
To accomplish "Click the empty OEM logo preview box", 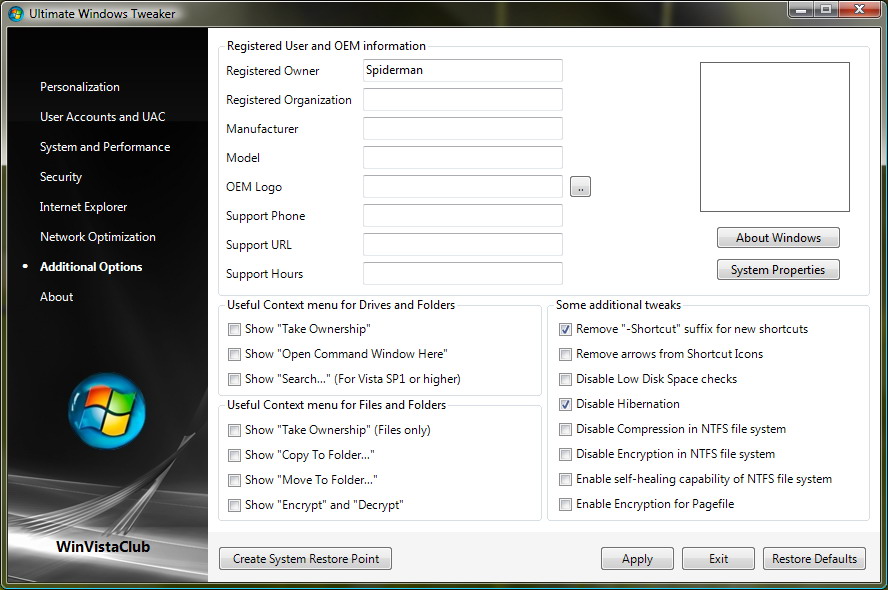I will point(774,137).
